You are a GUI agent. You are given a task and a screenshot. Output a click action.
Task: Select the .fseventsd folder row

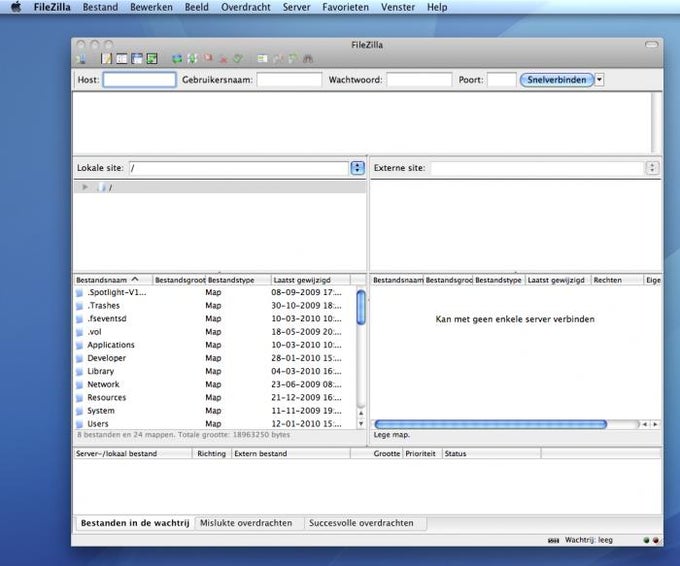(215, 319)
